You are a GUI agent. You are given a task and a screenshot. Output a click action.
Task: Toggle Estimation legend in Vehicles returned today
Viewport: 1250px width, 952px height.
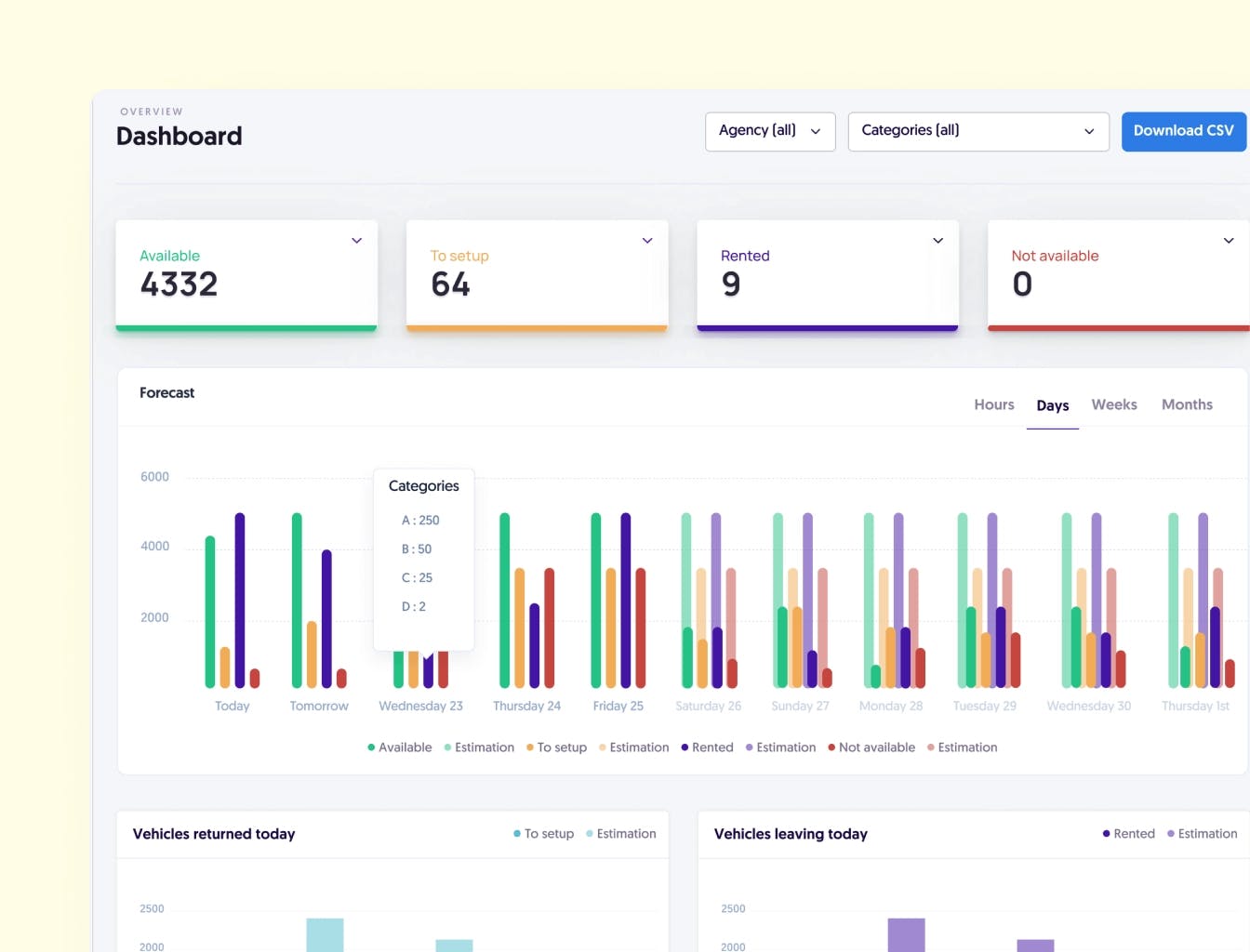point(620,834)
